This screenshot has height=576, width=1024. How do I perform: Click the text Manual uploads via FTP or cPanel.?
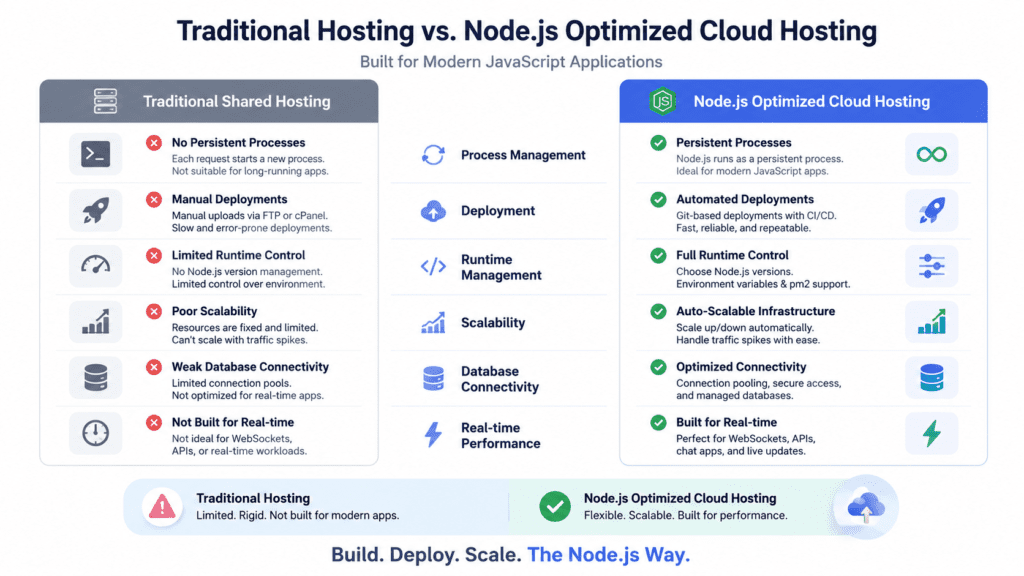(249, 216)
